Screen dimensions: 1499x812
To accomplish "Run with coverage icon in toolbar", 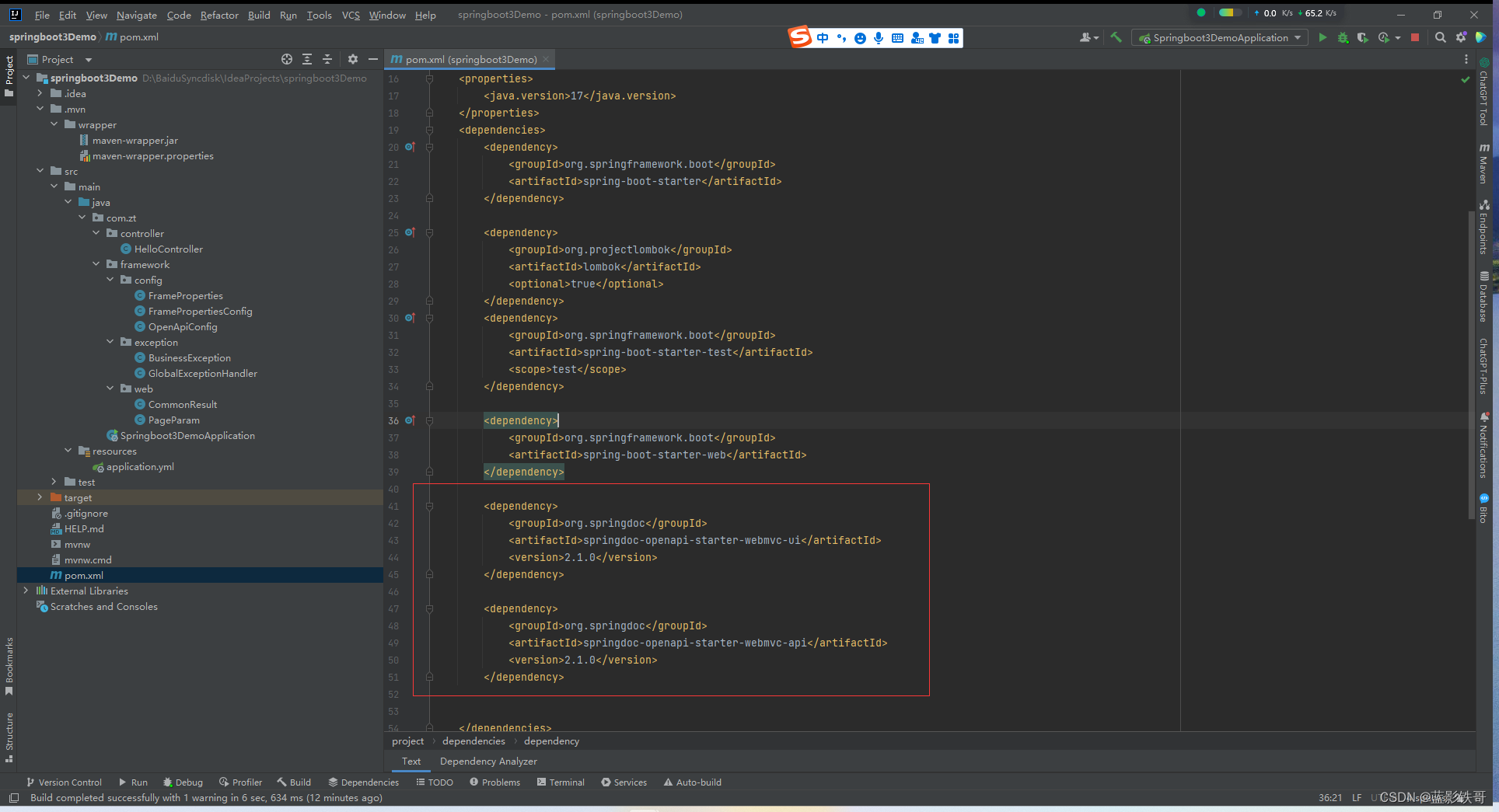I will click(x=1362, y=37).
